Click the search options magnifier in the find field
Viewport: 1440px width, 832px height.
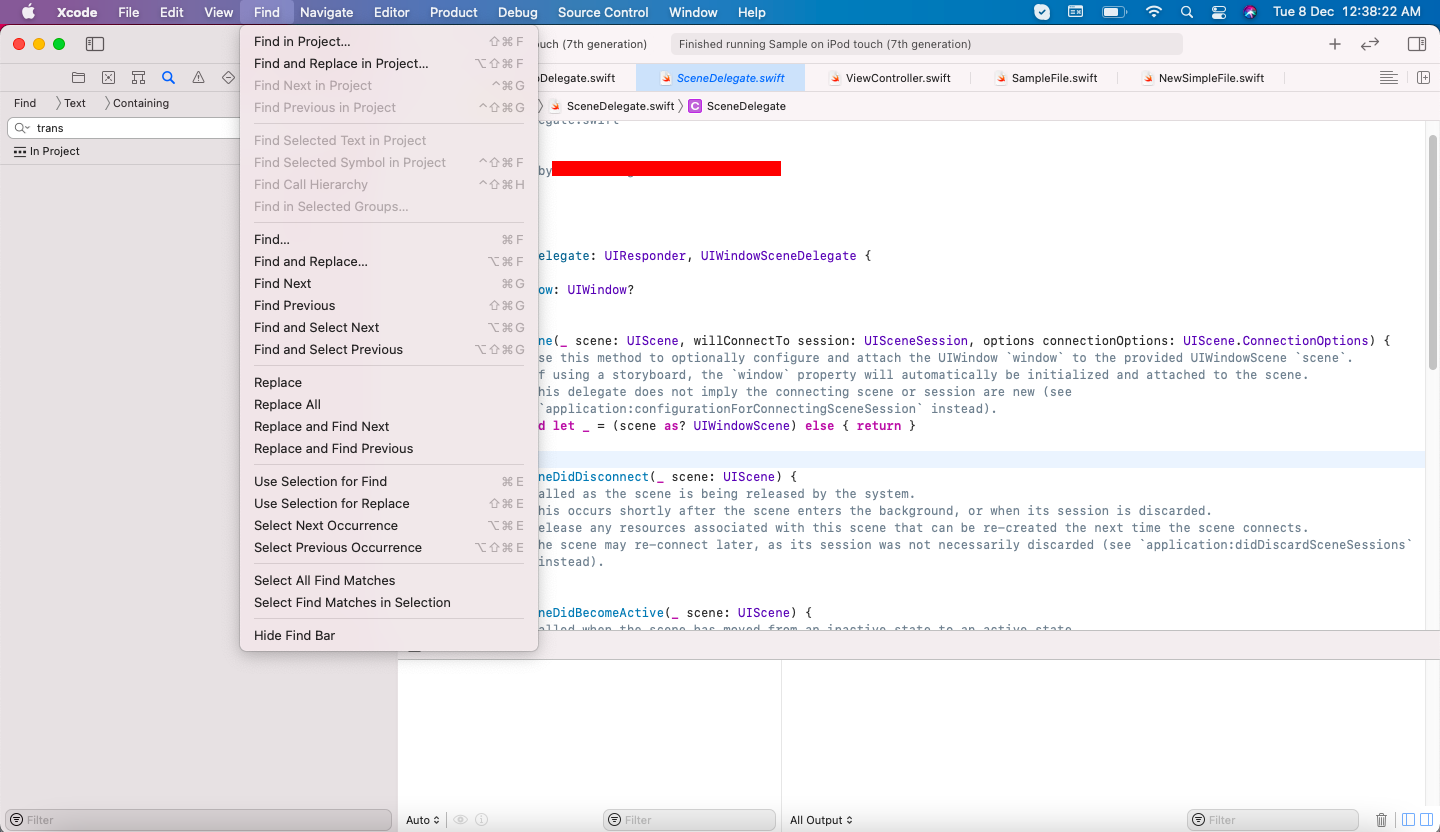(x=21, y=128)
